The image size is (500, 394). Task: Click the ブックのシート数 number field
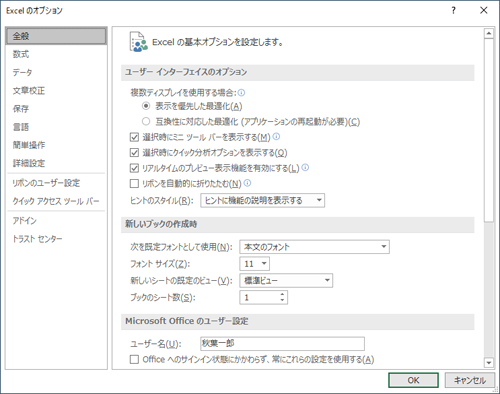259,297
